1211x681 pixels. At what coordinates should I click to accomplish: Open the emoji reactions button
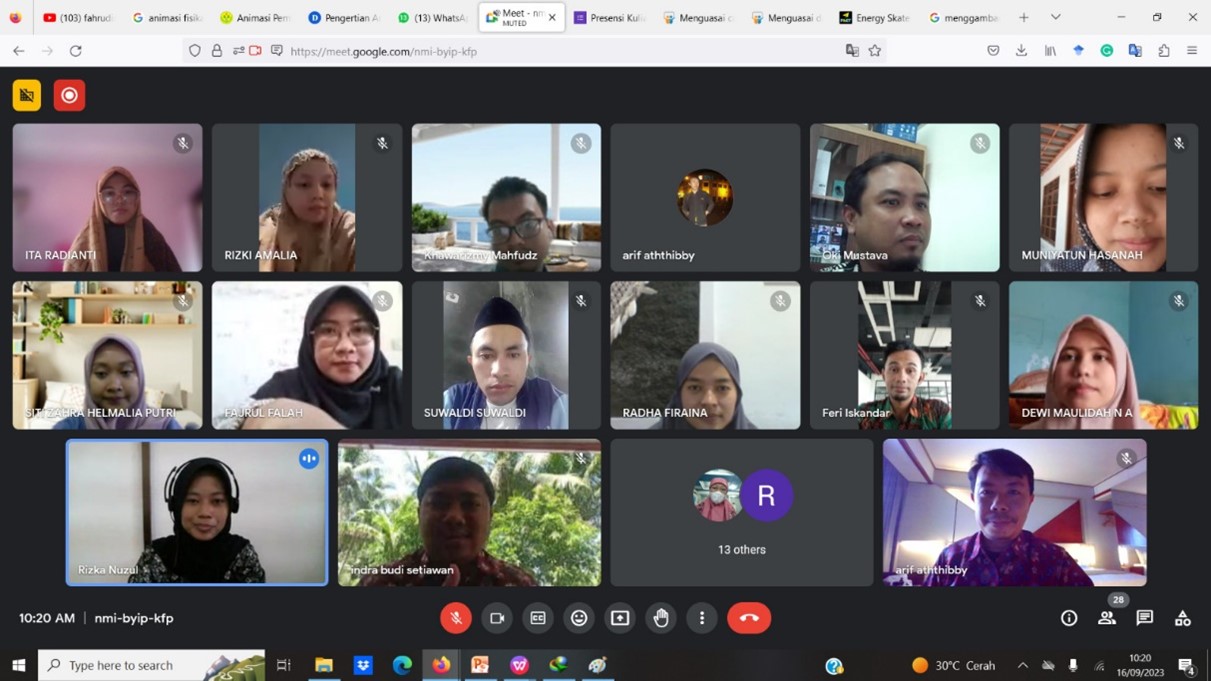pyautogui.click(x=579, y=618)
